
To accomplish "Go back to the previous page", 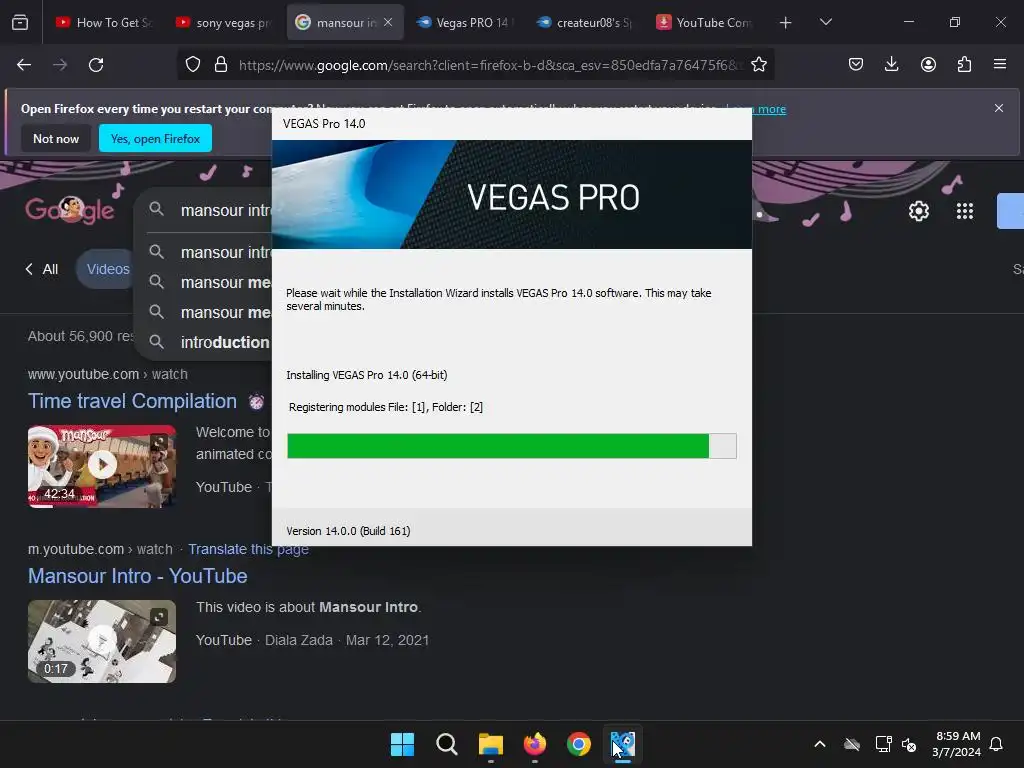I will point(24,65).
